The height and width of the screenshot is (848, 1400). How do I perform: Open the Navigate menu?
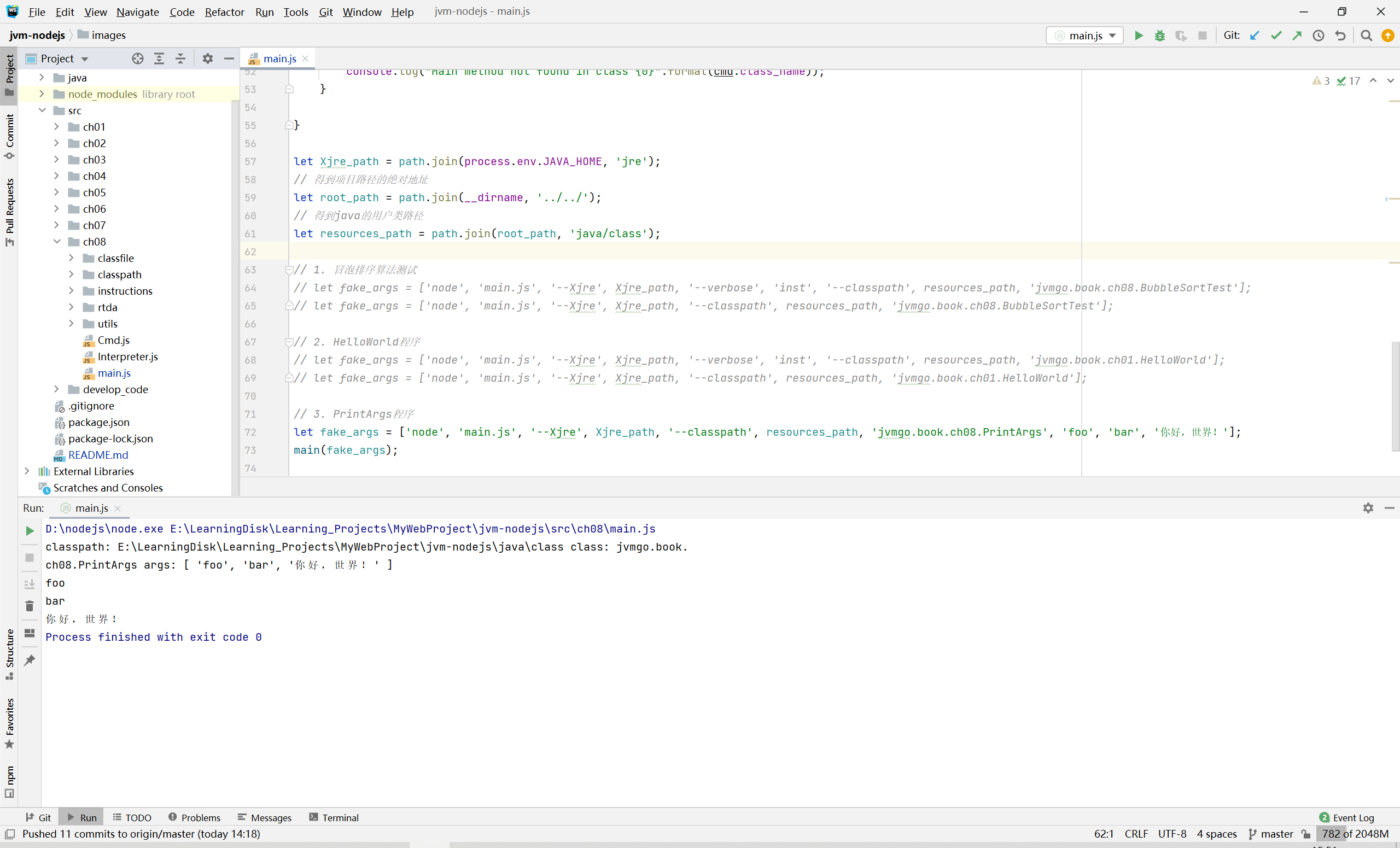tap(137, 12)
